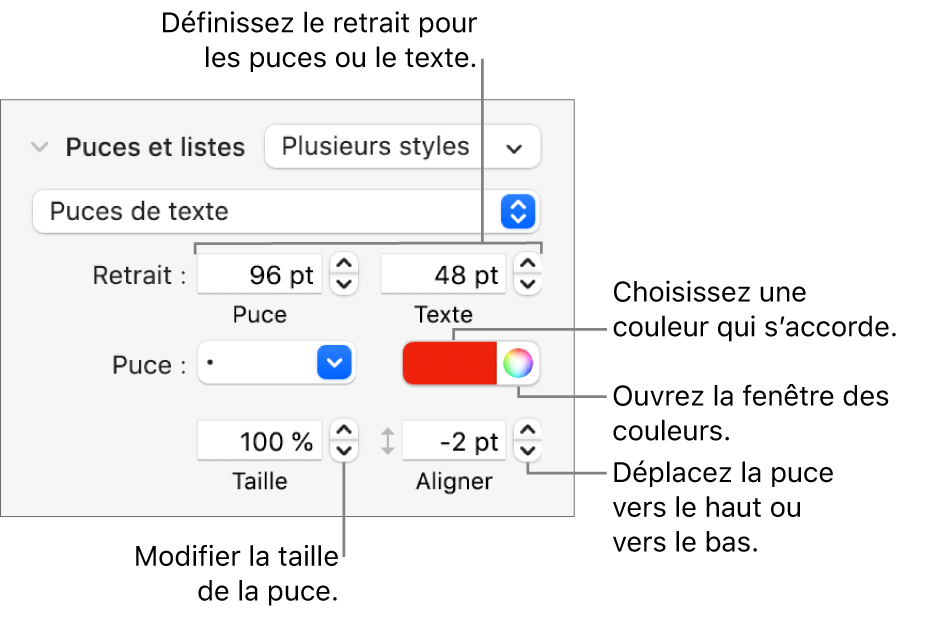Open the Plusieurs styles dropdown

pyautogui.click(x=402, y=147)
